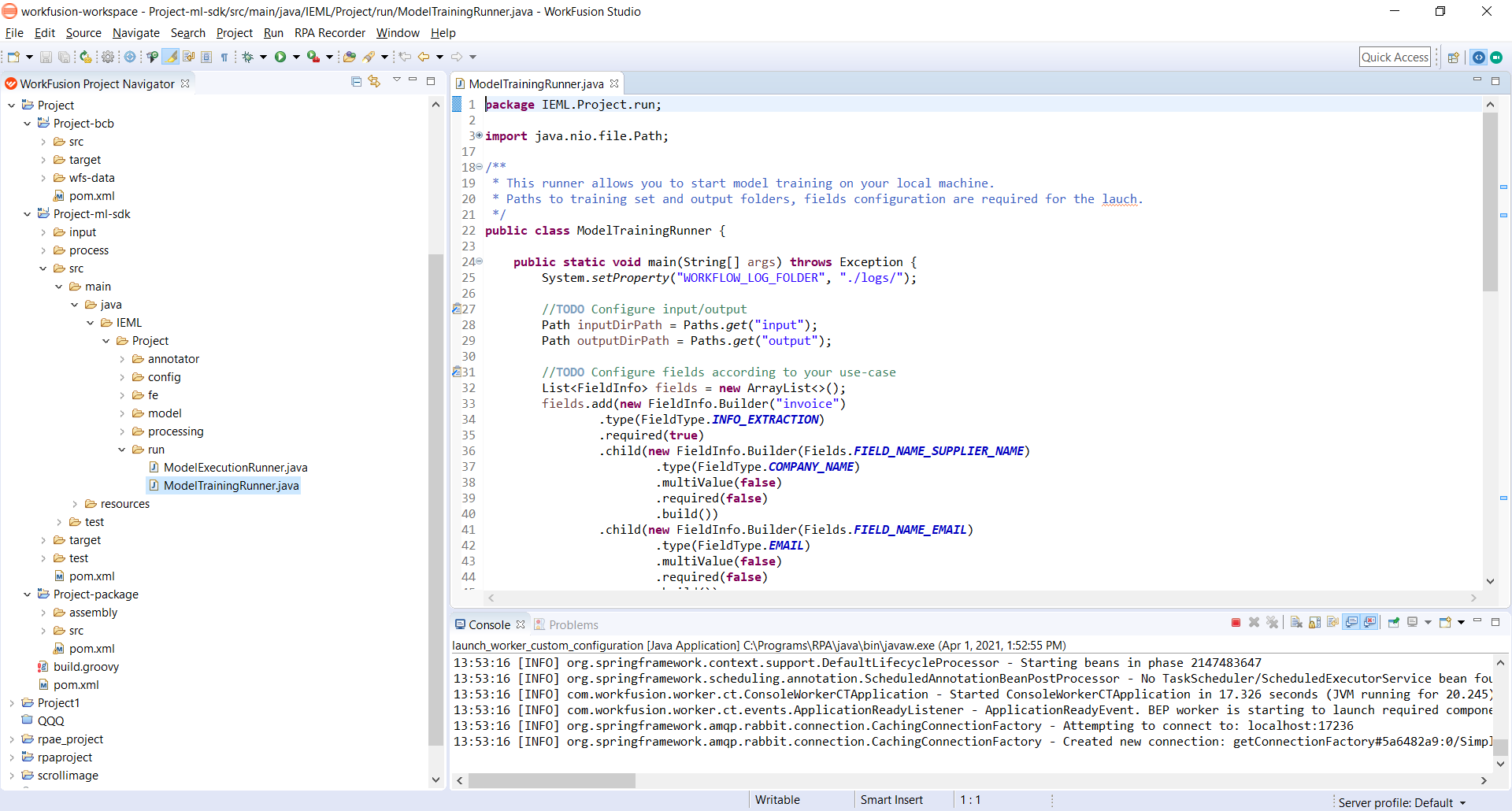Click the navigator vertical scrollbar thumb
The image size is (1512, 811).
click(435, 499)
